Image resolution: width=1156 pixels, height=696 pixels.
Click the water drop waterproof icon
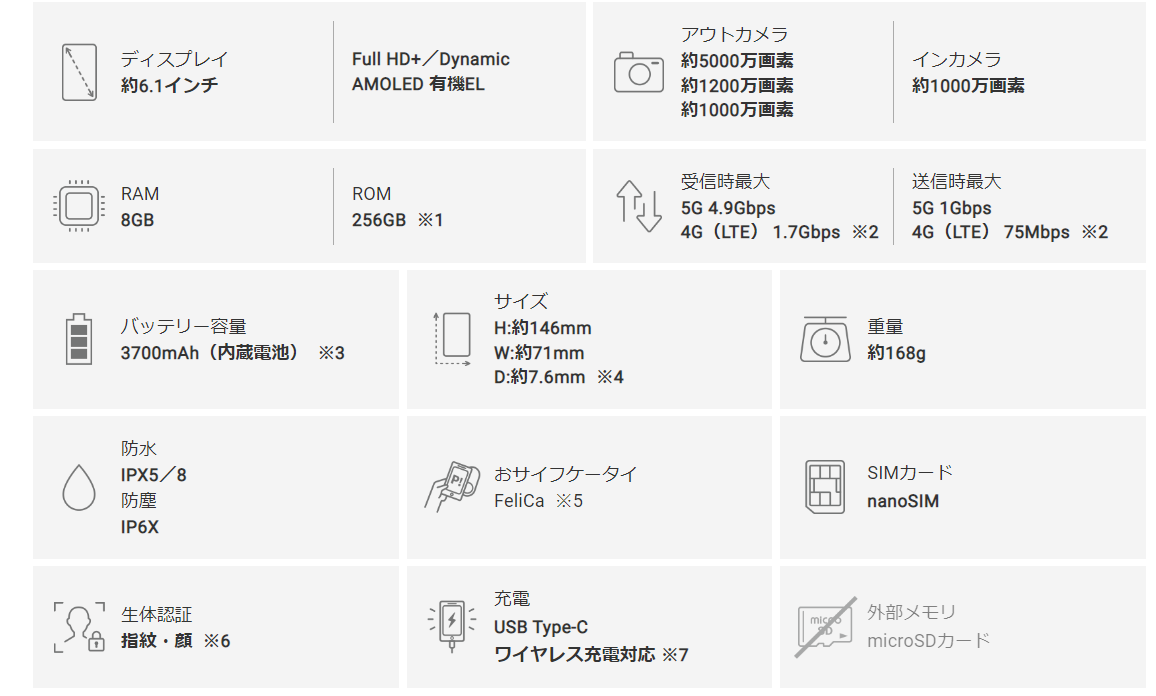coord(79,487)
